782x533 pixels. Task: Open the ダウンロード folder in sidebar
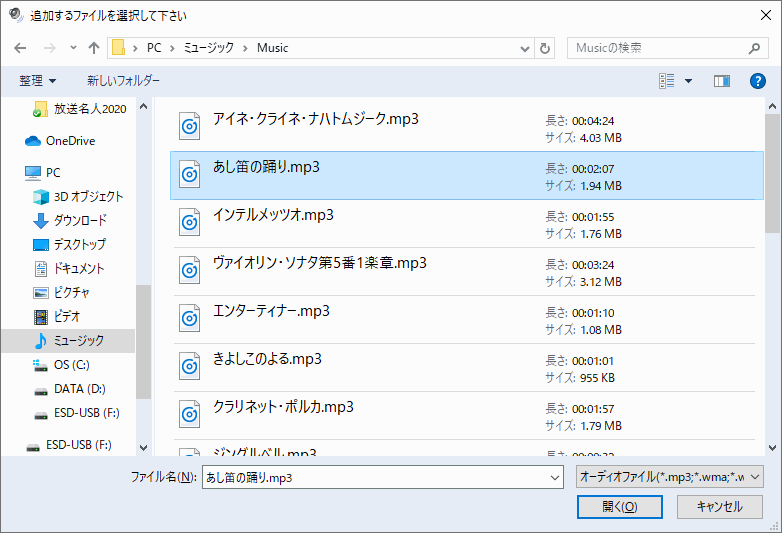point(80,220)
